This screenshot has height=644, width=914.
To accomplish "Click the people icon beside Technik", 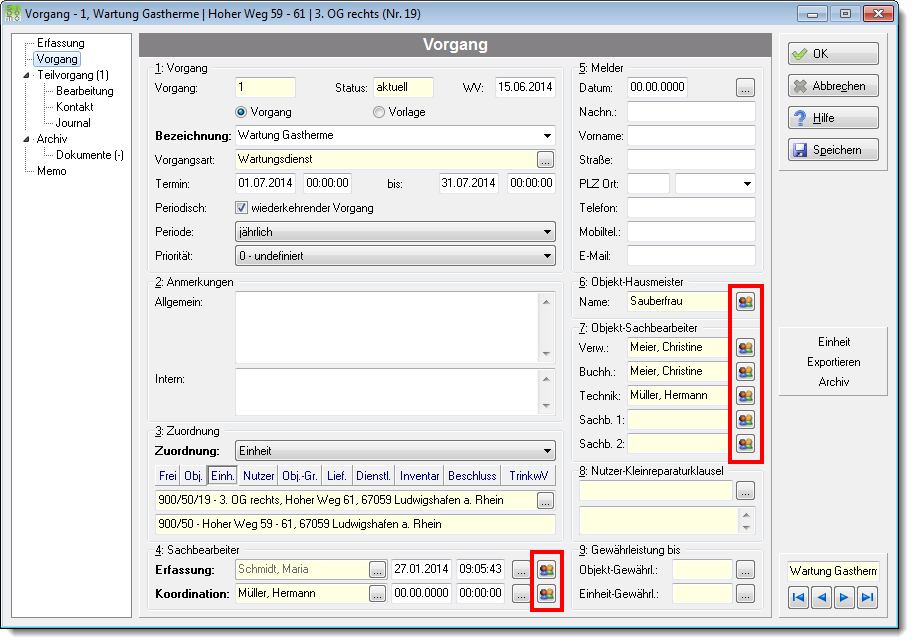I will [745, 396].
